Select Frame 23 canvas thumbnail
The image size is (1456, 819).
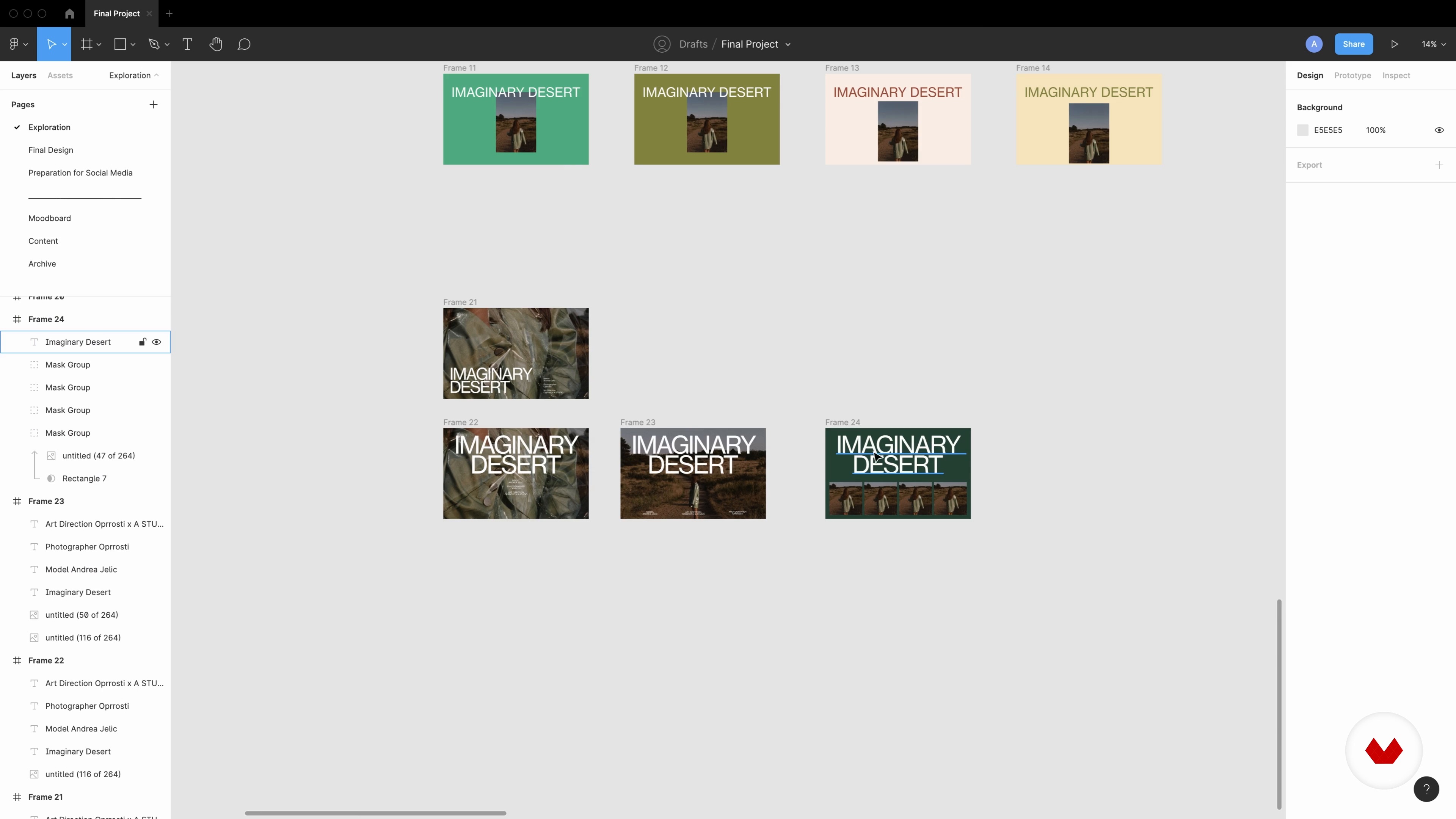693,474
